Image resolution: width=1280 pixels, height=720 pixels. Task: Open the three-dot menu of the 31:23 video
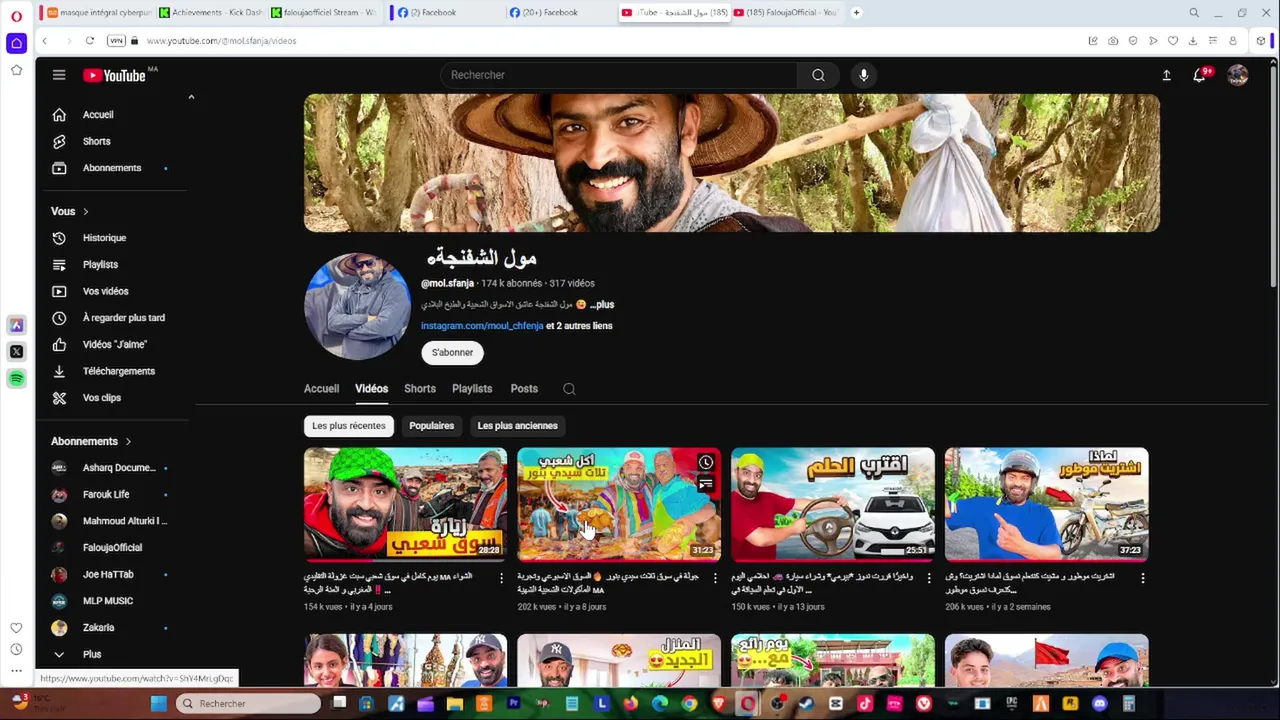coord(715,578)
